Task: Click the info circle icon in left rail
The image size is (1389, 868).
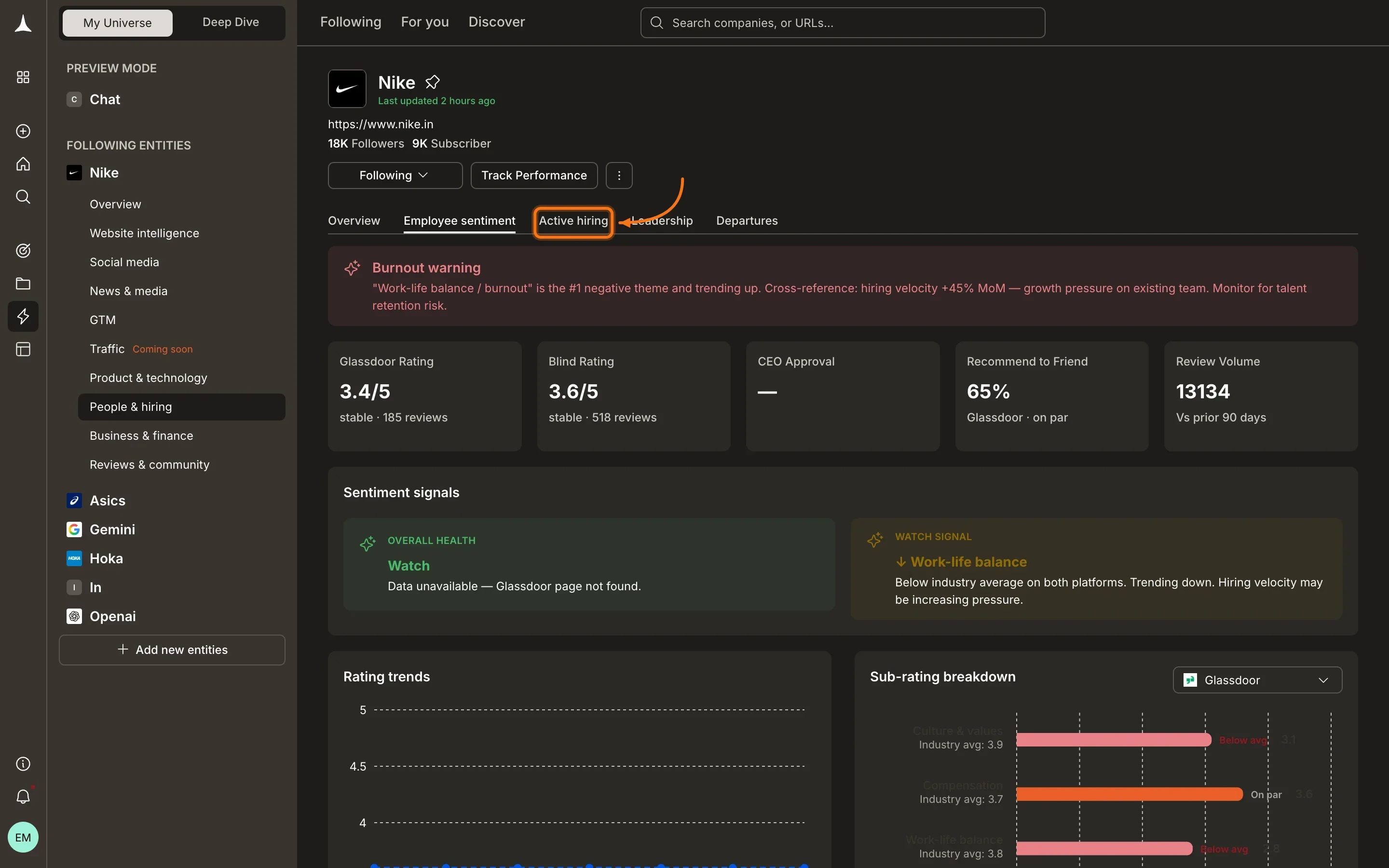Action: click(x=23, y=763)
